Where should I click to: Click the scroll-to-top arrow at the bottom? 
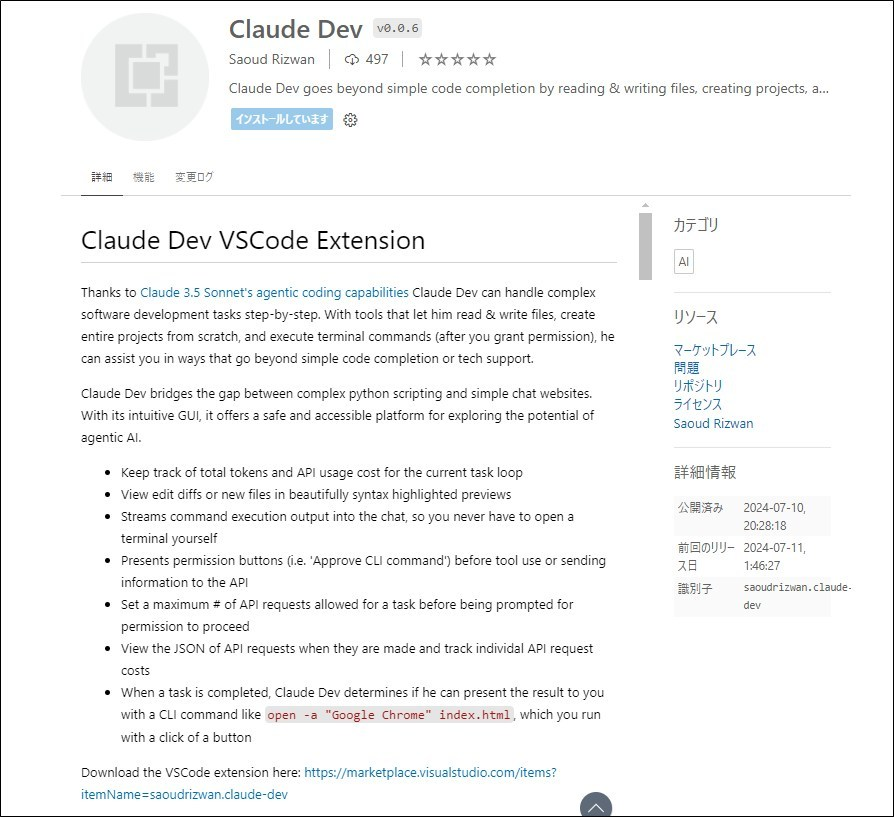pyautogui.click(x=597, y=805)
